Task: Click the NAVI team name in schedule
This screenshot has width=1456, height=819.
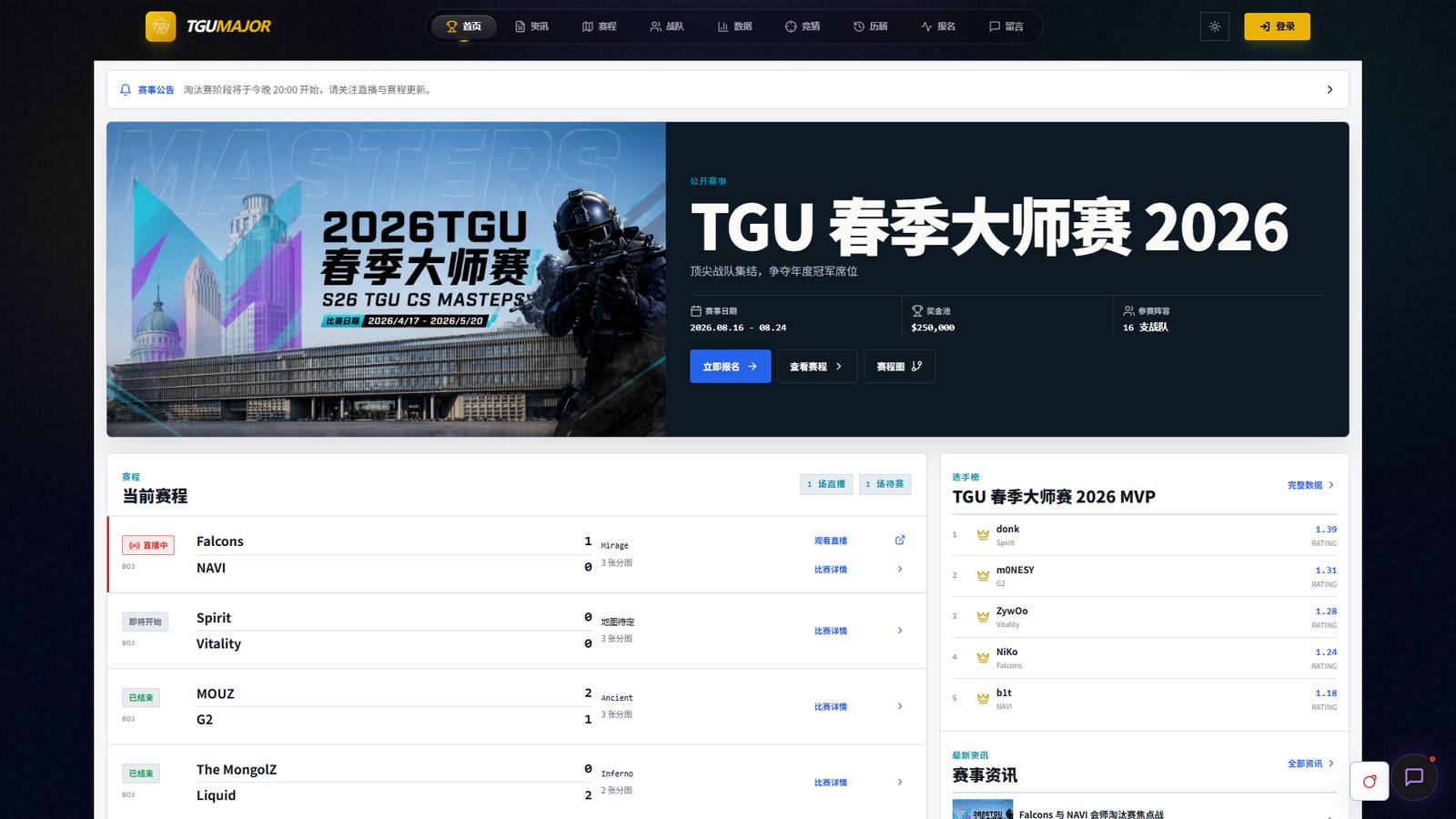Action: coord(211,568)
